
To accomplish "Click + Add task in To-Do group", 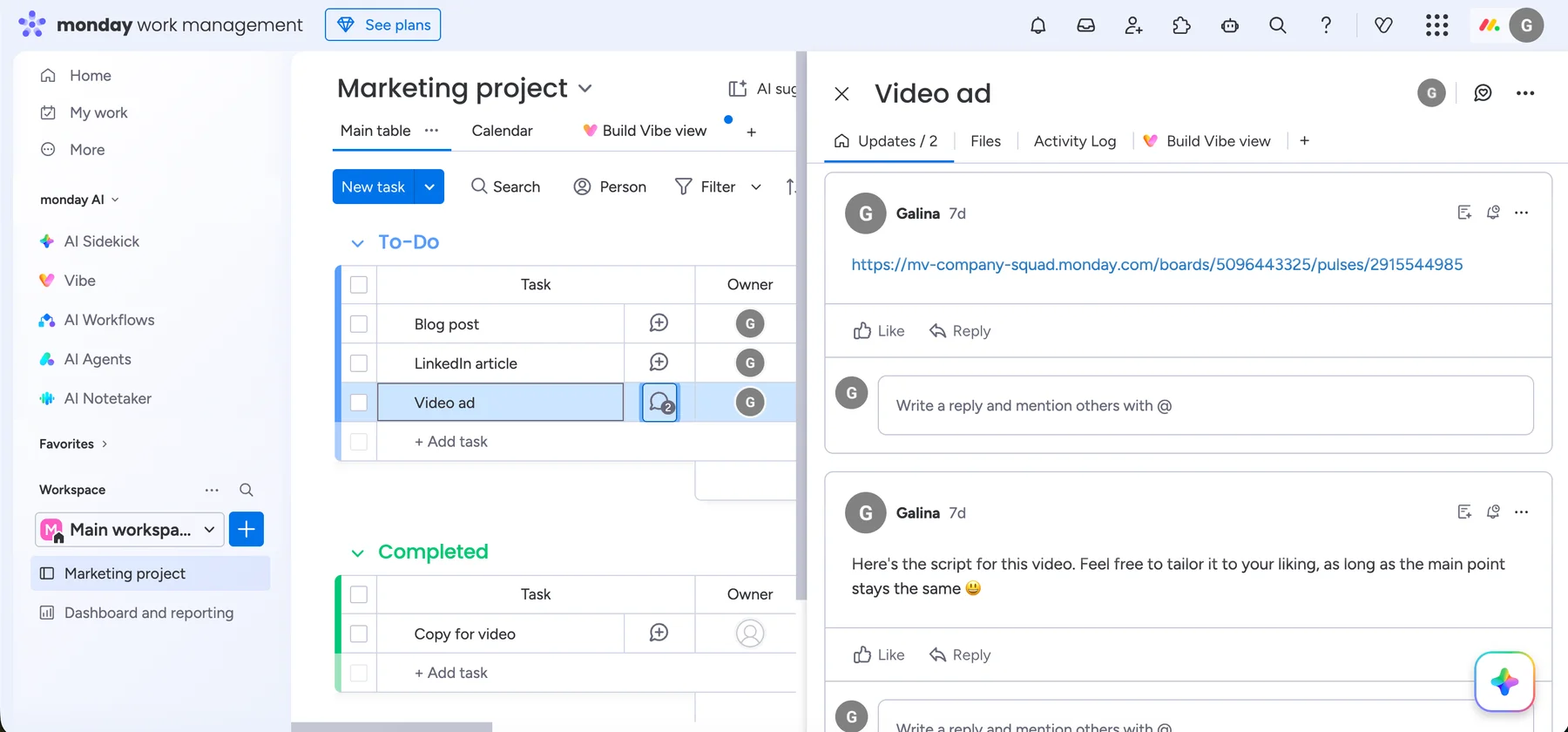I will click(x=451, y=442).
